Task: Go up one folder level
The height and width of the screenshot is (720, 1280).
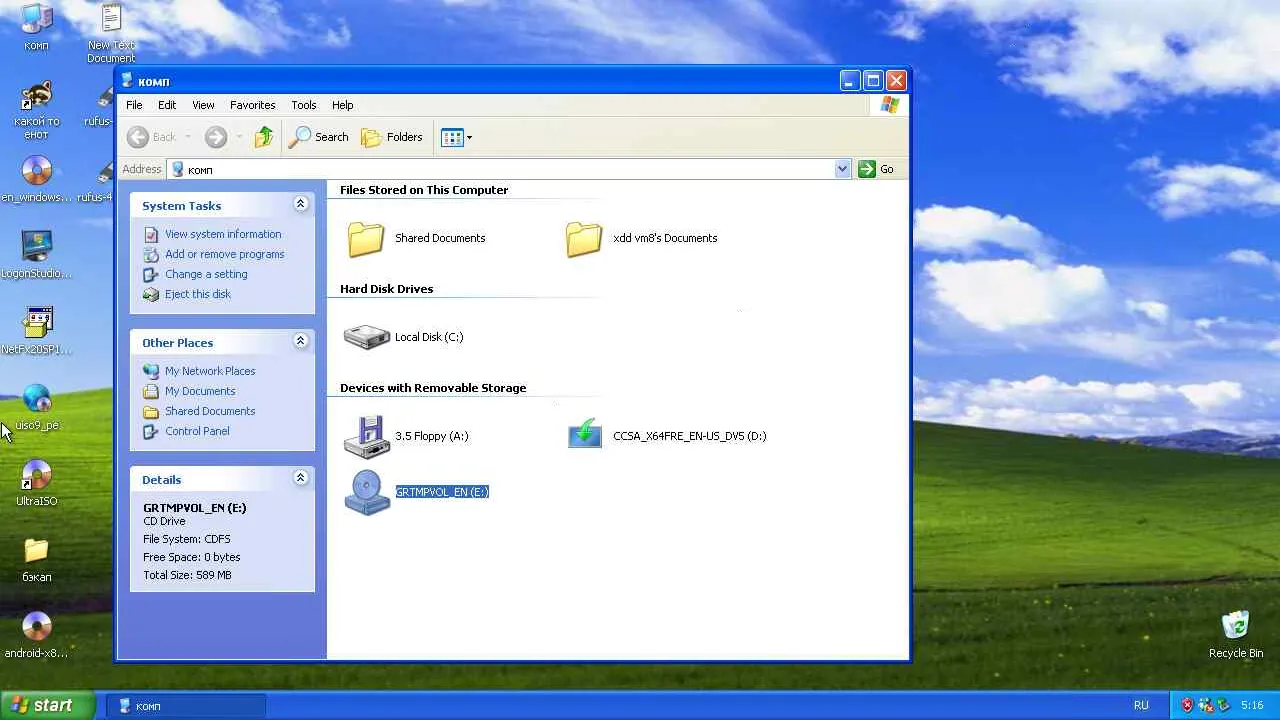Action: pyautogui.click(x=264, y=137)
